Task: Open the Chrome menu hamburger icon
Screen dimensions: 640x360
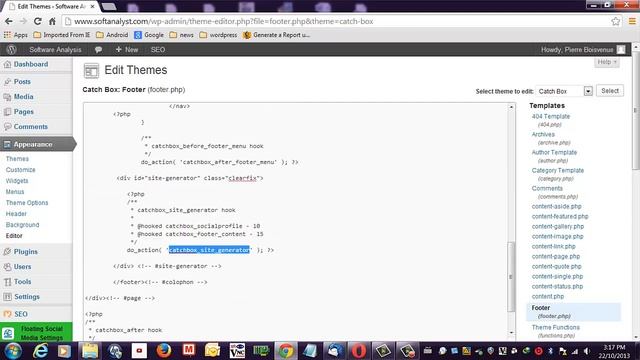Action: (x=632, y=21)
